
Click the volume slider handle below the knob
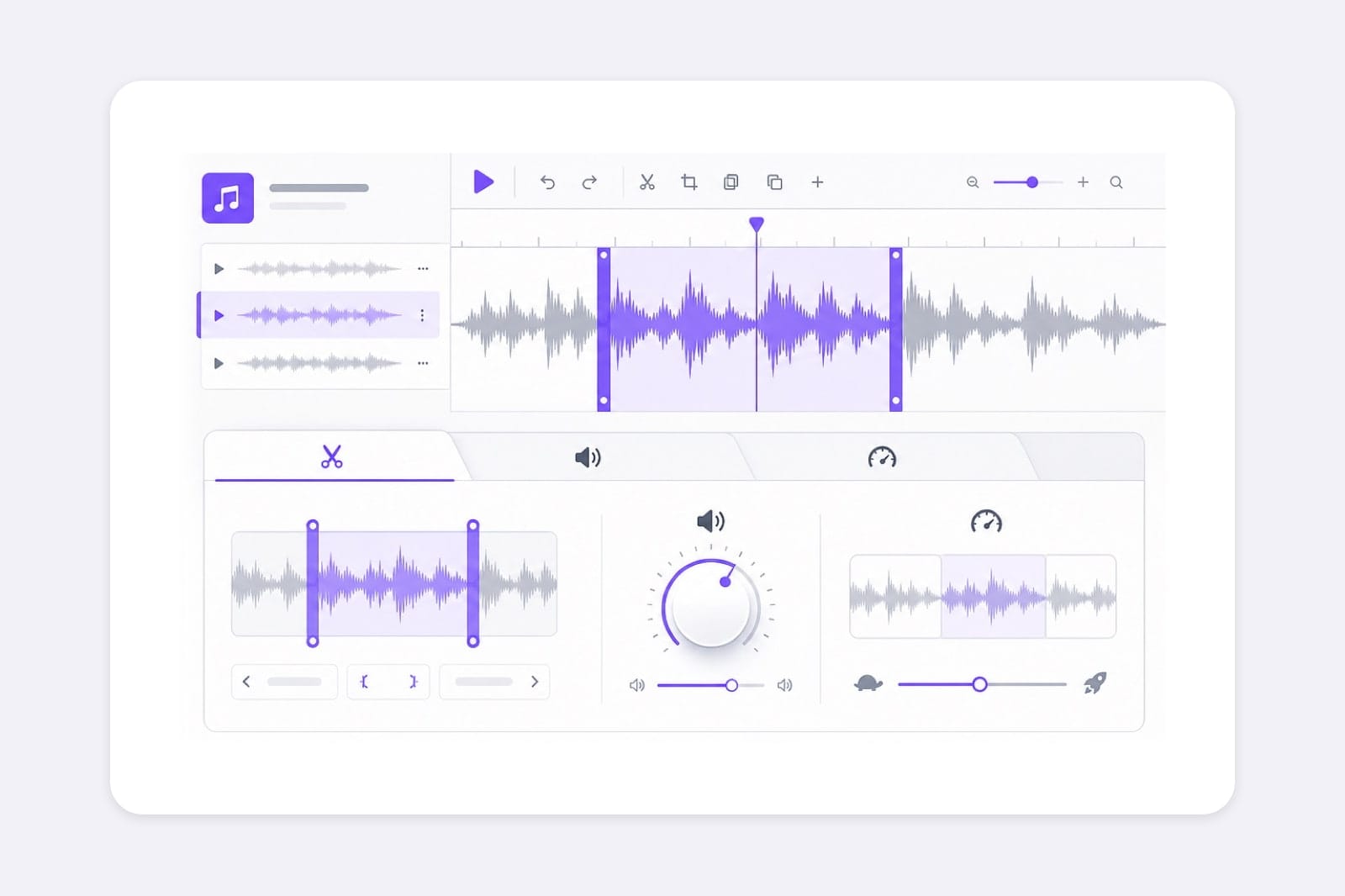[x=731, y=685]
